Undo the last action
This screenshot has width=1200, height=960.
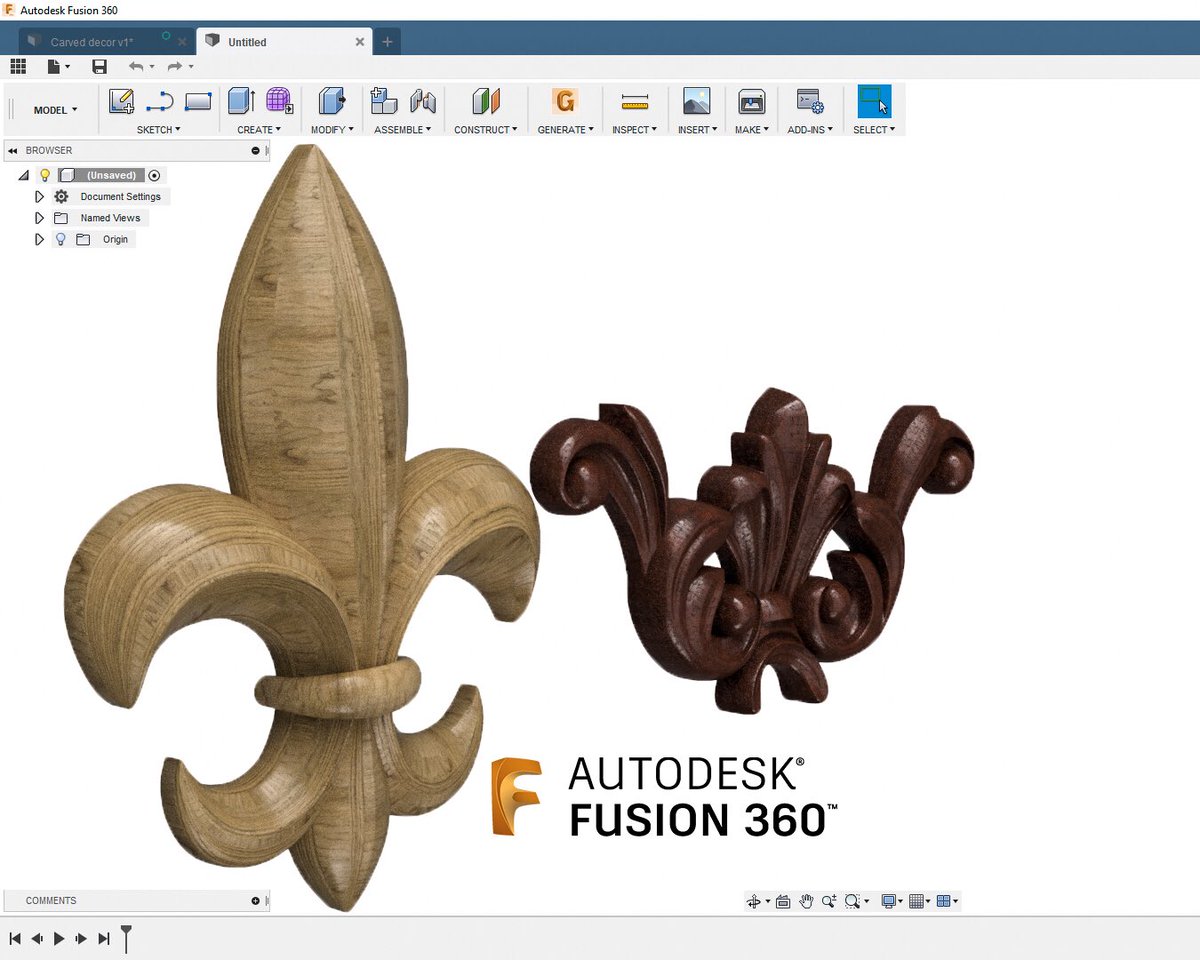136,66
